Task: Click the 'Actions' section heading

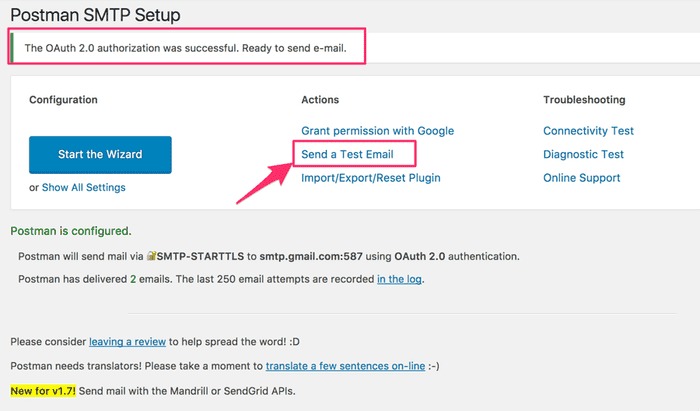Action: coord(320,100)
